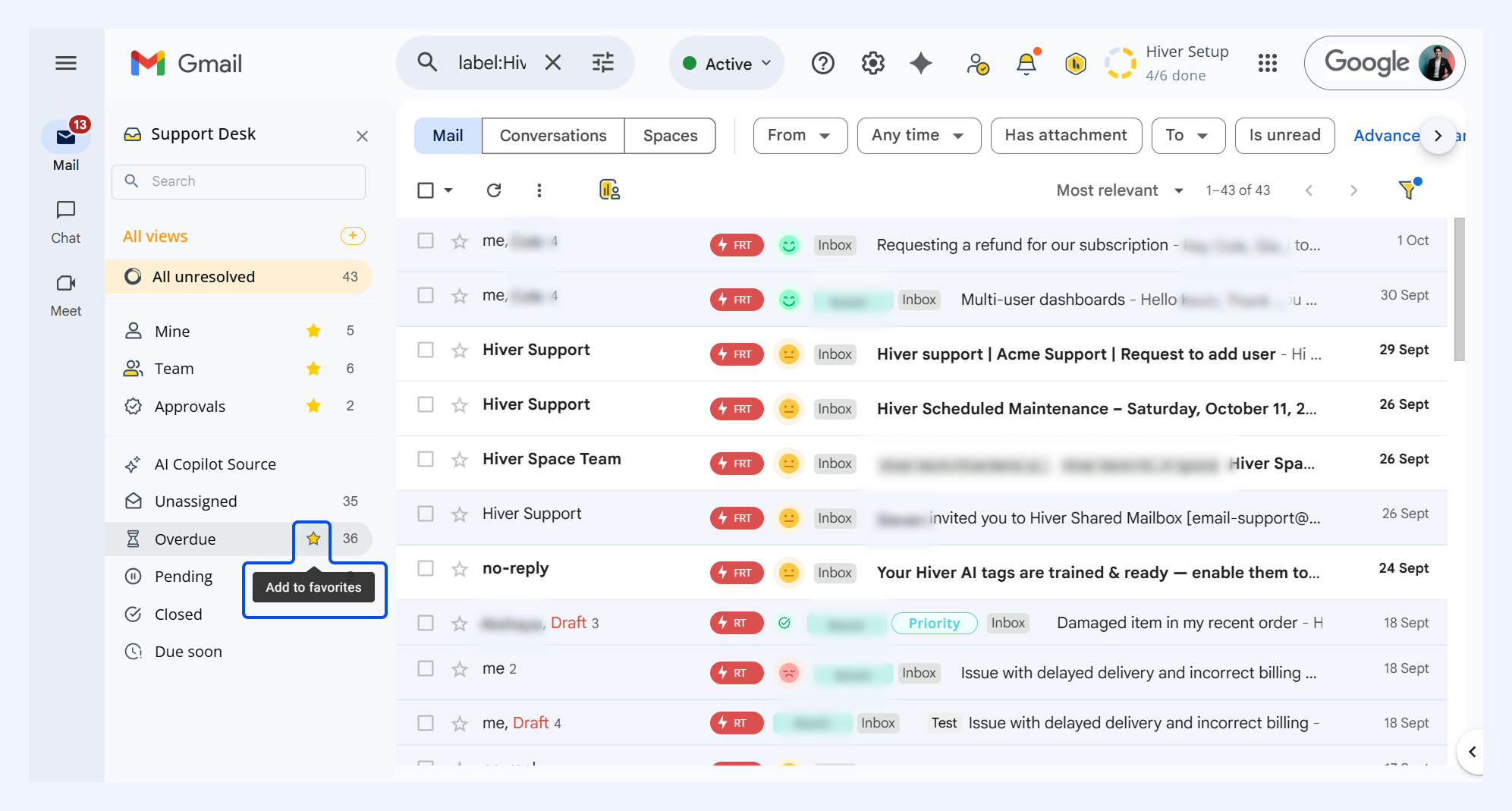Open the Chat section
The height and width of the screenshot is (811, 1512).
(66, 222)
